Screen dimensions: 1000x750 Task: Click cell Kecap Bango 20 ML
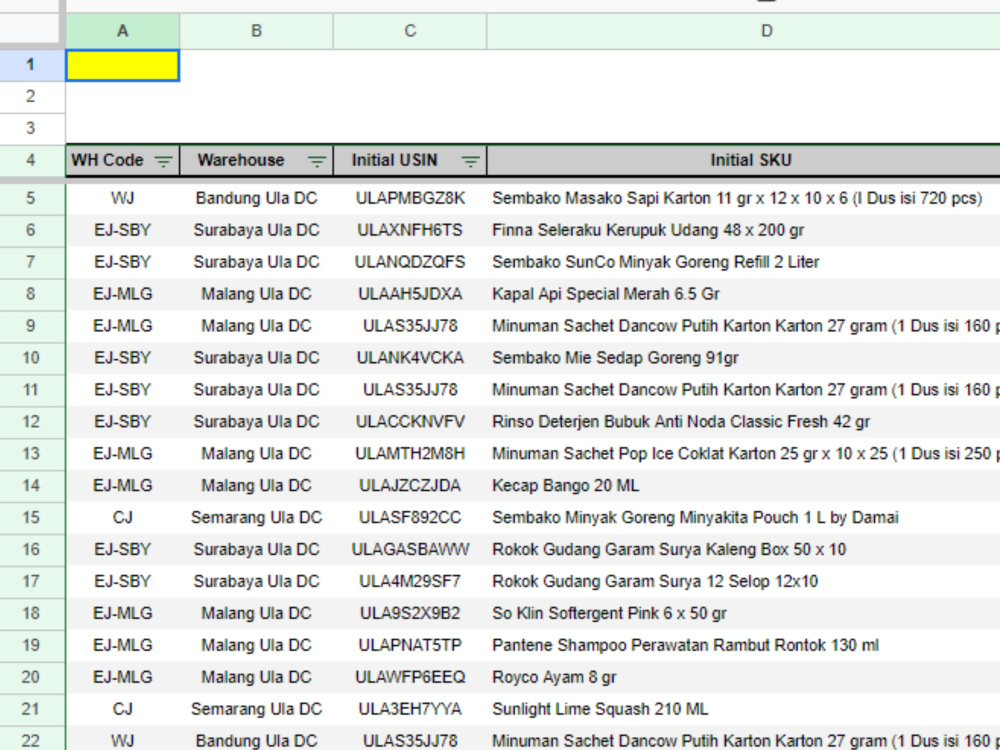pos(744,485)
